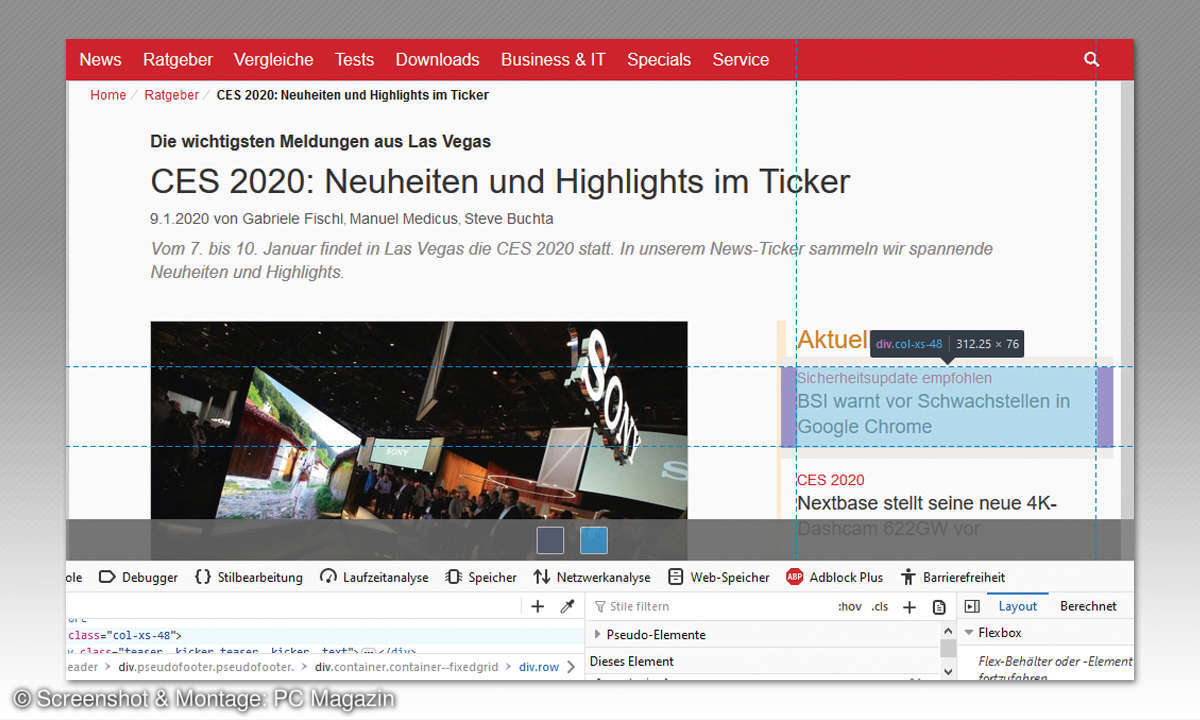Click the plus icon to create new node
This screenshot has height=720, width=1200.
537,606
